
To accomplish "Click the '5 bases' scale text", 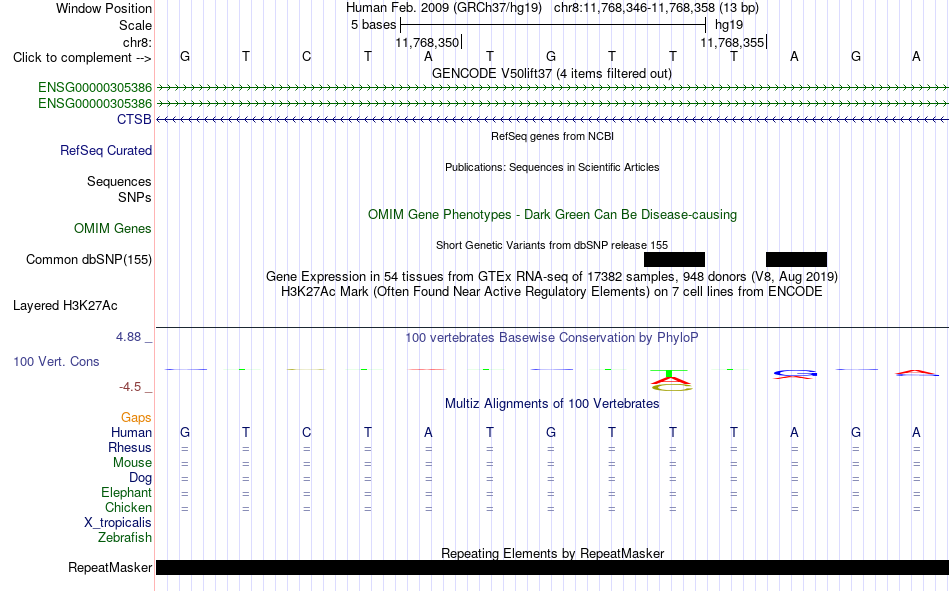I will coord(373,25).
